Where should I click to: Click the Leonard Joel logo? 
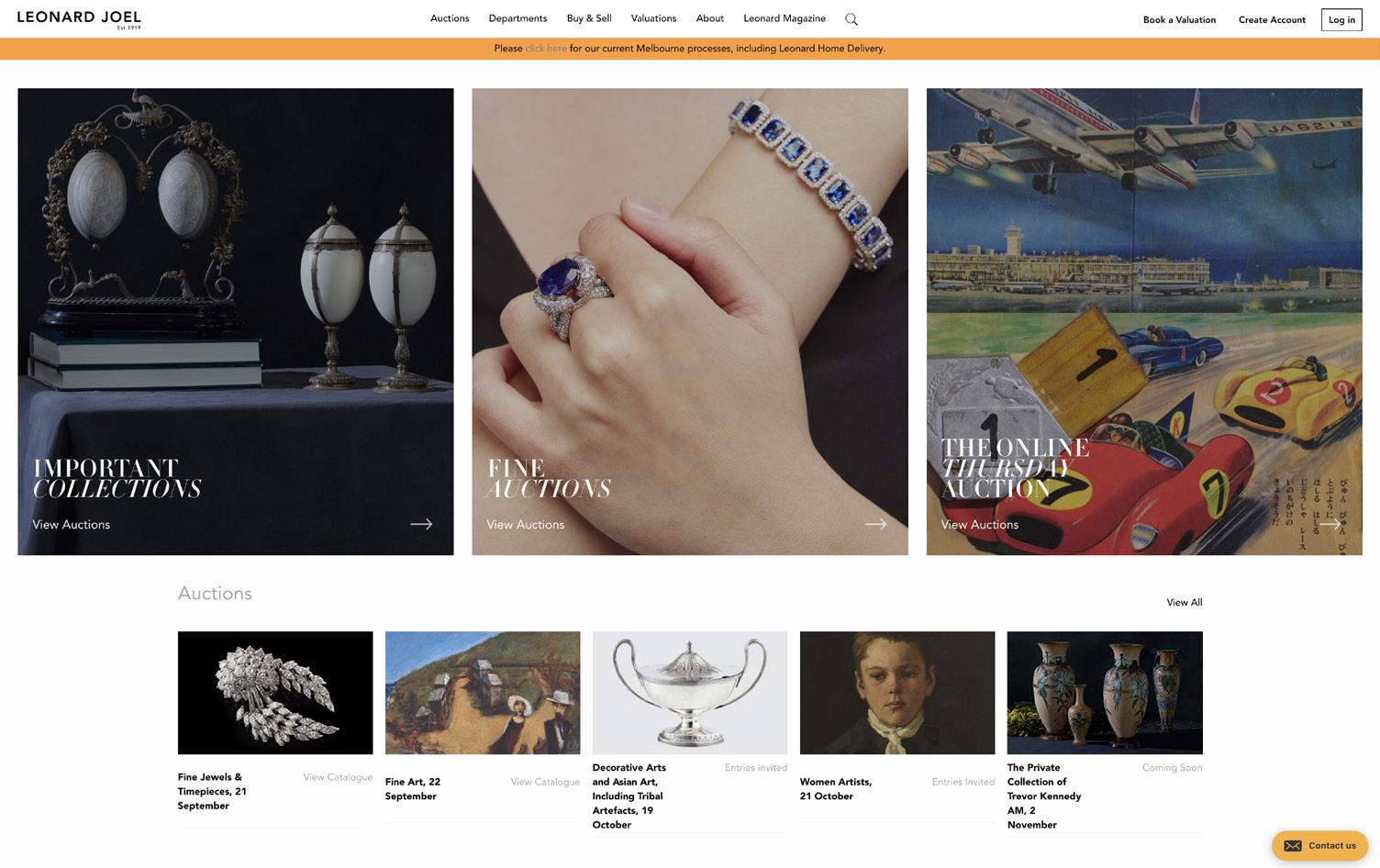(79, 19)
